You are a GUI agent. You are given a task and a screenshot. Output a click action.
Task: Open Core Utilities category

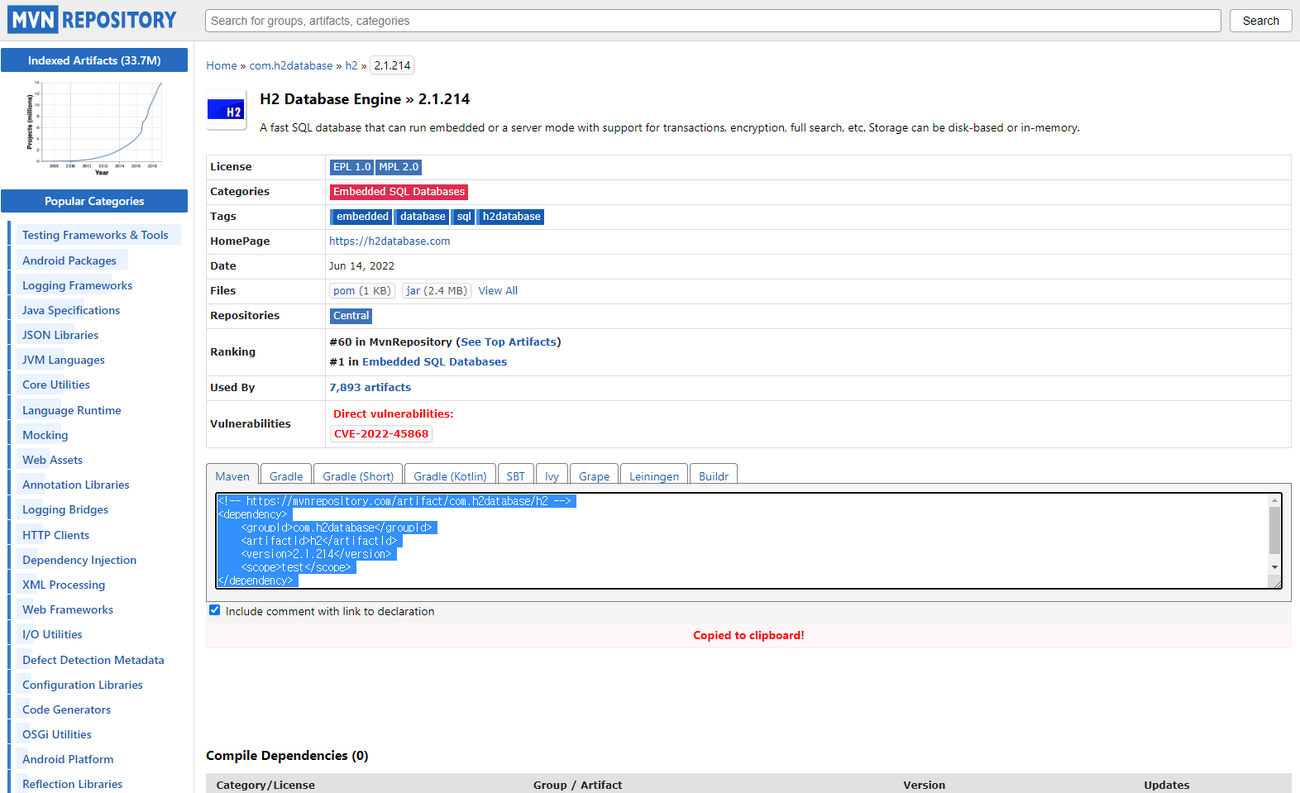(56, 385)
